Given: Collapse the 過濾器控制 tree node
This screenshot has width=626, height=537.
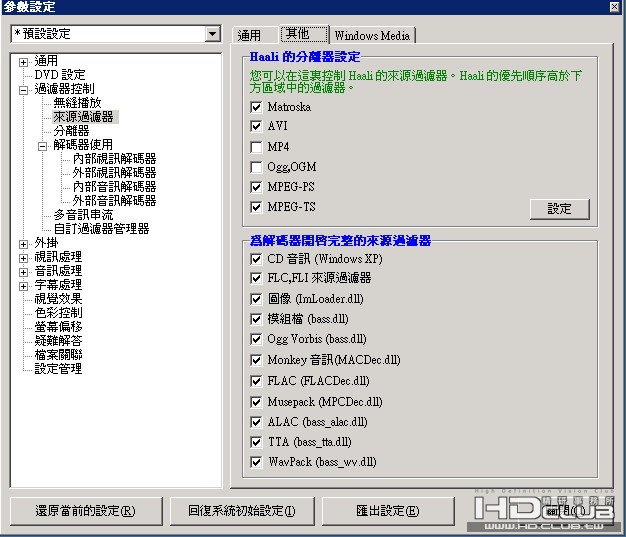Looking at the screenshot, I should coord(23,90).
